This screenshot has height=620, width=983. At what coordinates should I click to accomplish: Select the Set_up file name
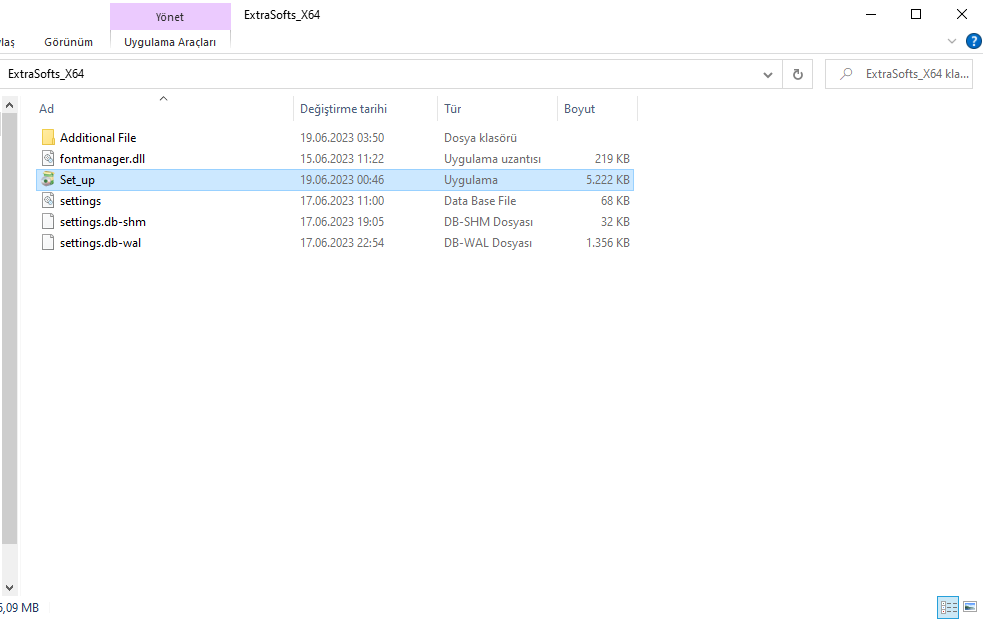coord(77,179)
